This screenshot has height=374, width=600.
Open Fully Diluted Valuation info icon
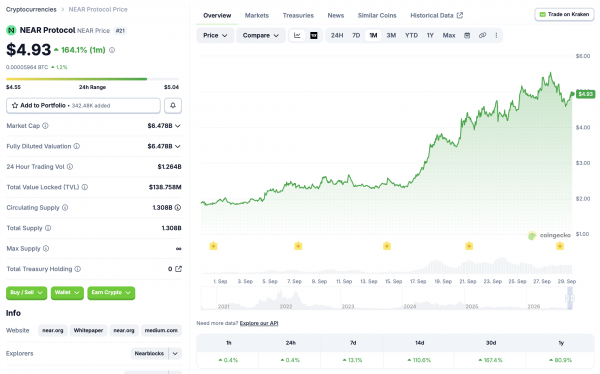[77, 146]
